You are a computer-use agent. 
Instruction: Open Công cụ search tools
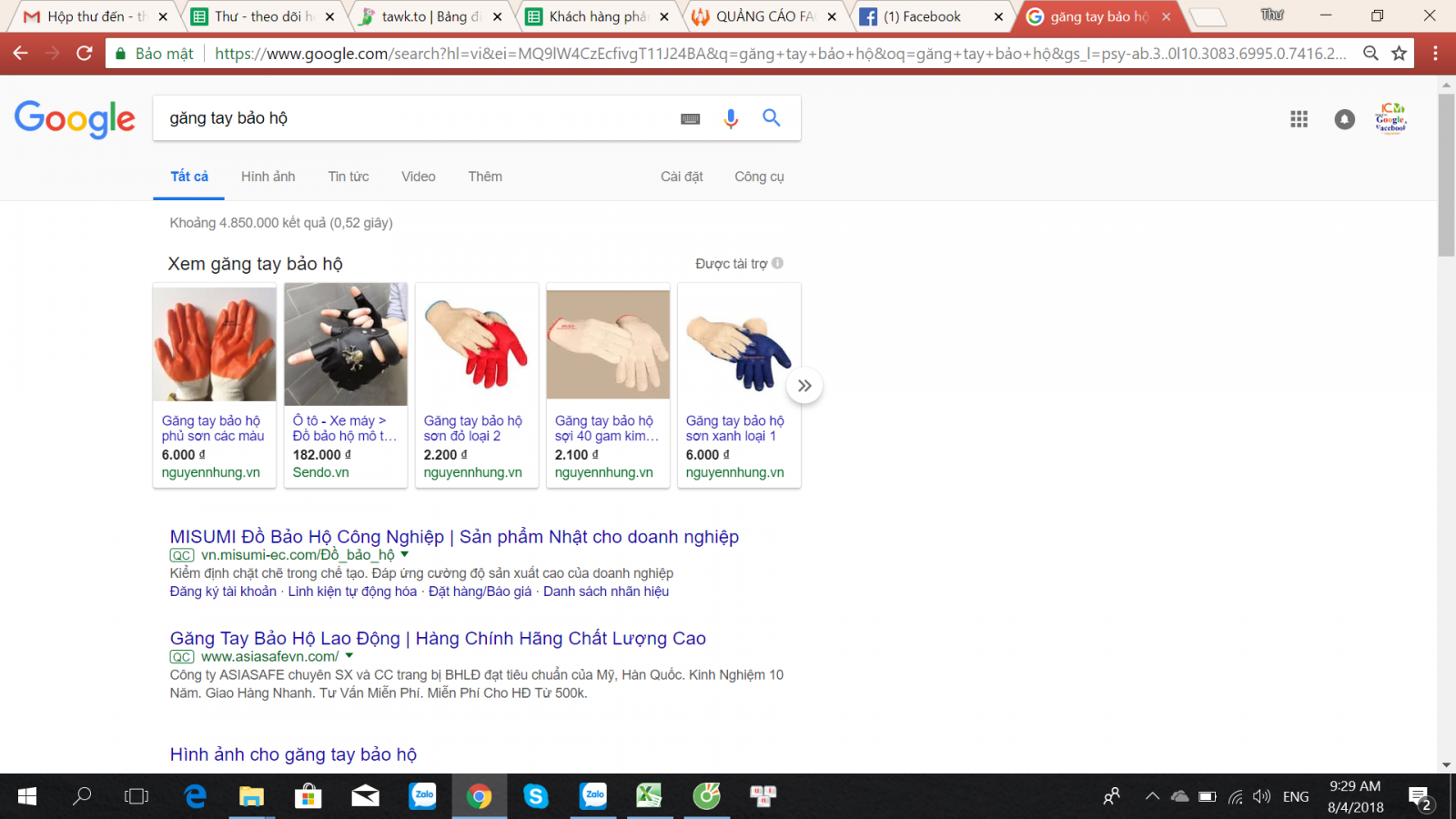point(759,177)
